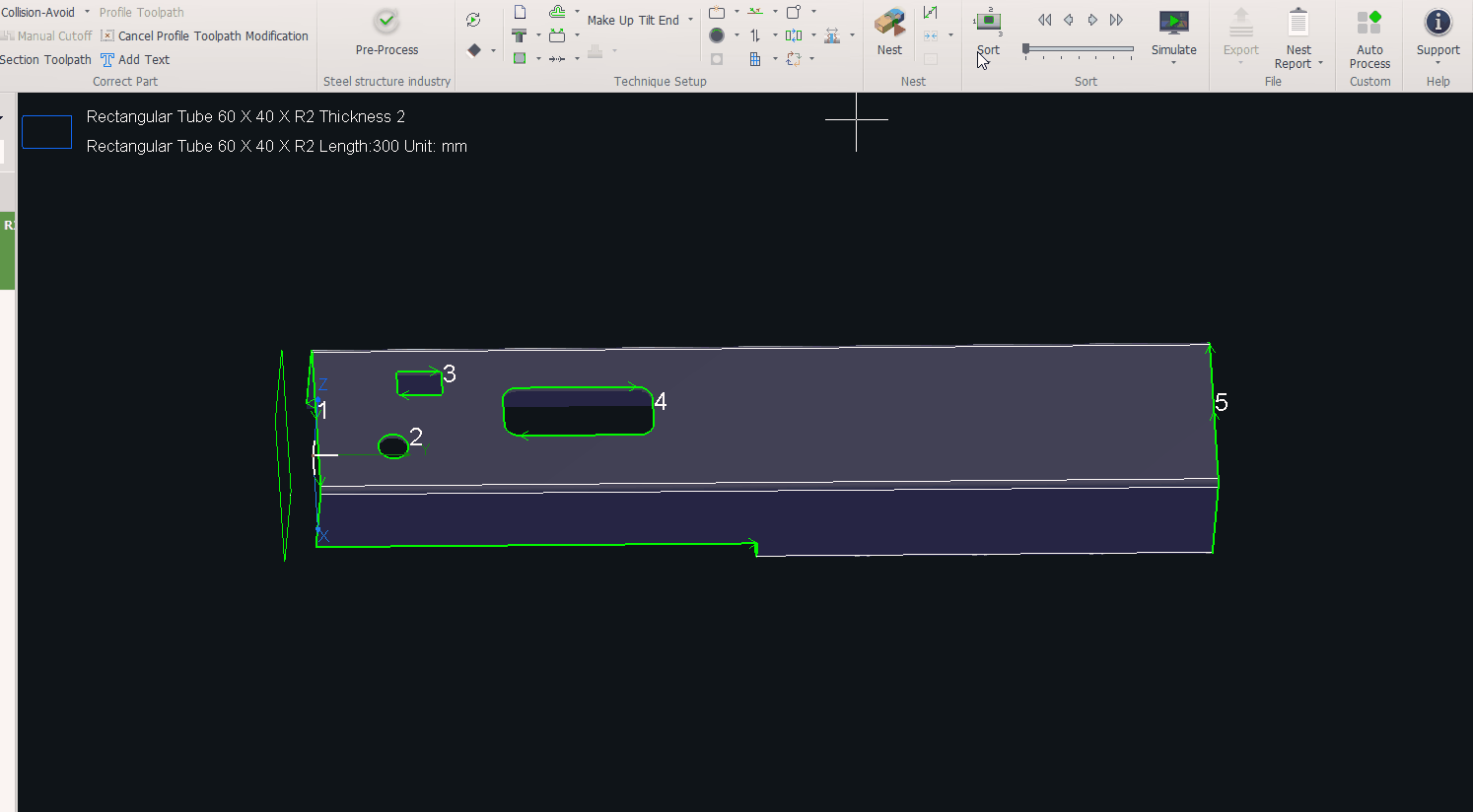Click Add Text tool
The height and width of the screenshot is (812, 1473).
tap(135, 60)
